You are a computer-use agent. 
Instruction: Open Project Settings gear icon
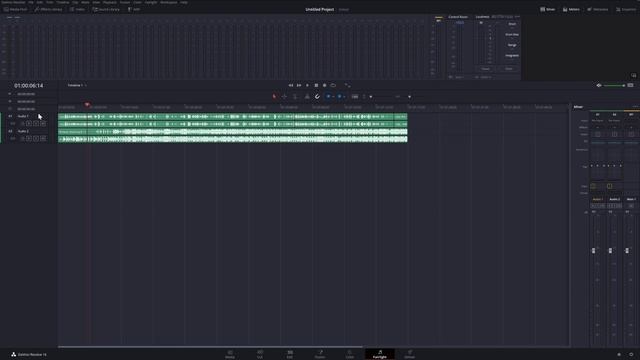pyautogui.click(x=631, y=355)
